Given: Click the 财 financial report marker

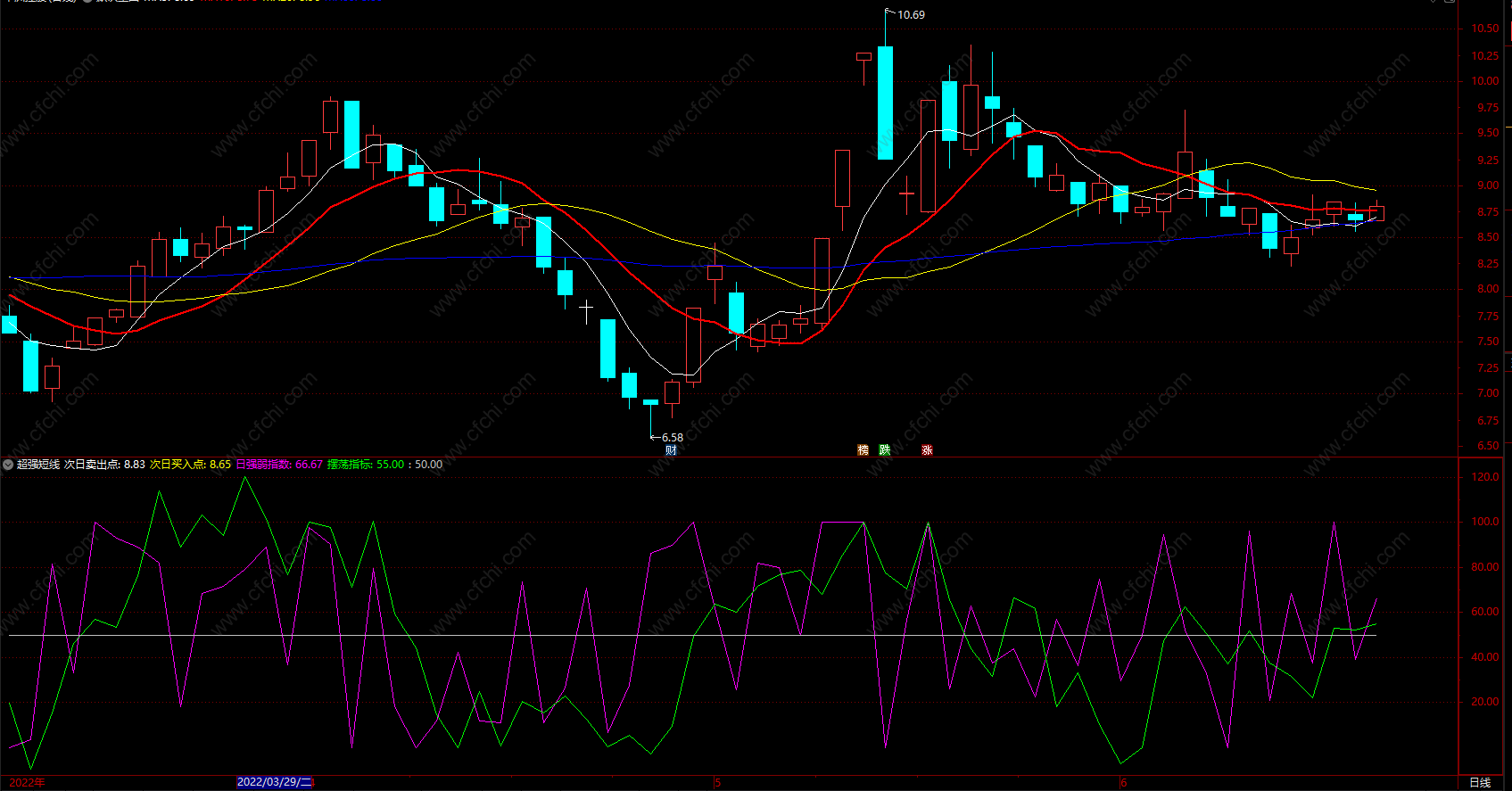Looking at the screenshot, I should [671, 450].
